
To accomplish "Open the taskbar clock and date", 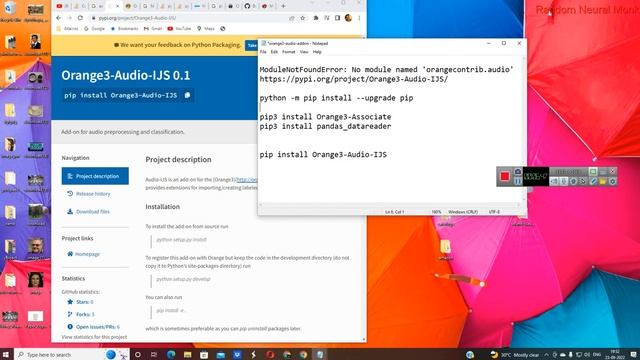I will [x=616, y=354].
